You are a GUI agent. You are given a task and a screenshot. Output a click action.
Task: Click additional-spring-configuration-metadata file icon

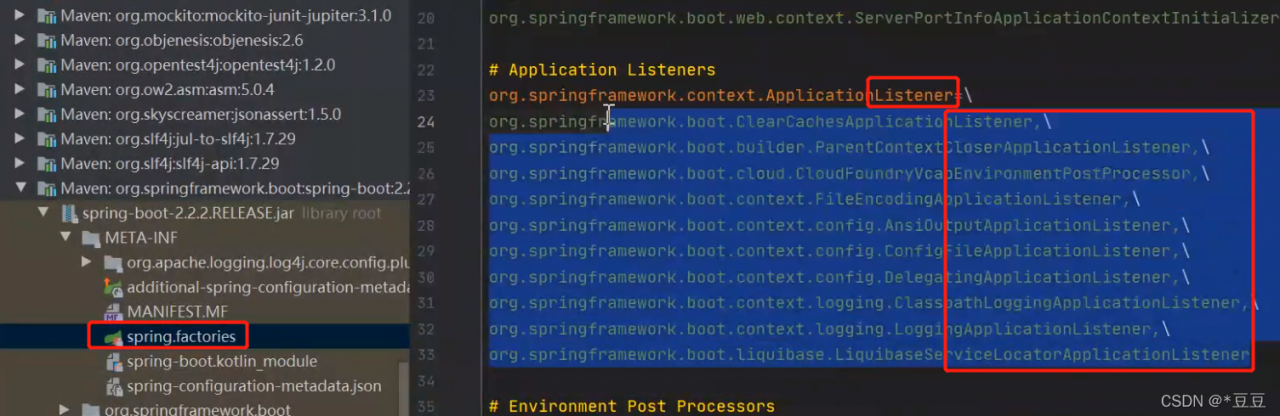(113, 287)
